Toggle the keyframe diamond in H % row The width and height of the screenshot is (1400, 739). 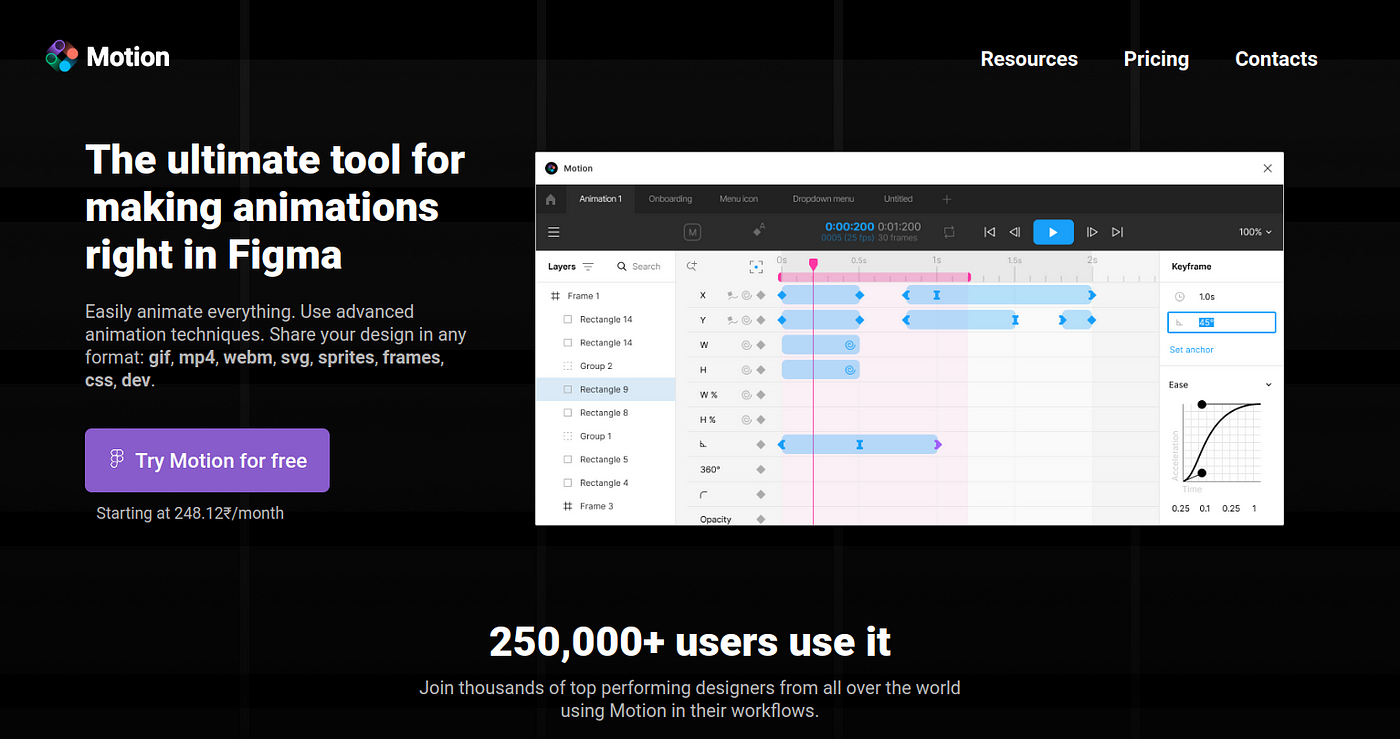tap(761, 420)
